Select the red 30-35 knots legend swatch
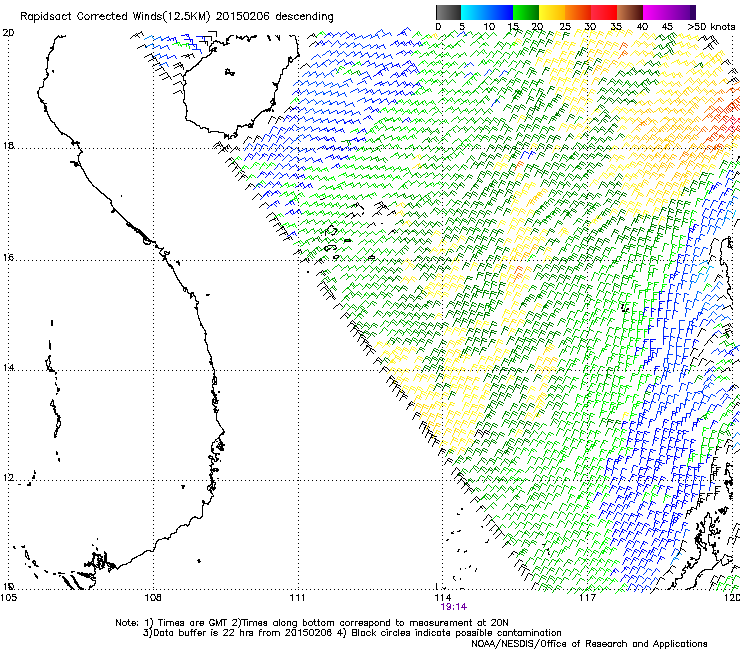 604,12
